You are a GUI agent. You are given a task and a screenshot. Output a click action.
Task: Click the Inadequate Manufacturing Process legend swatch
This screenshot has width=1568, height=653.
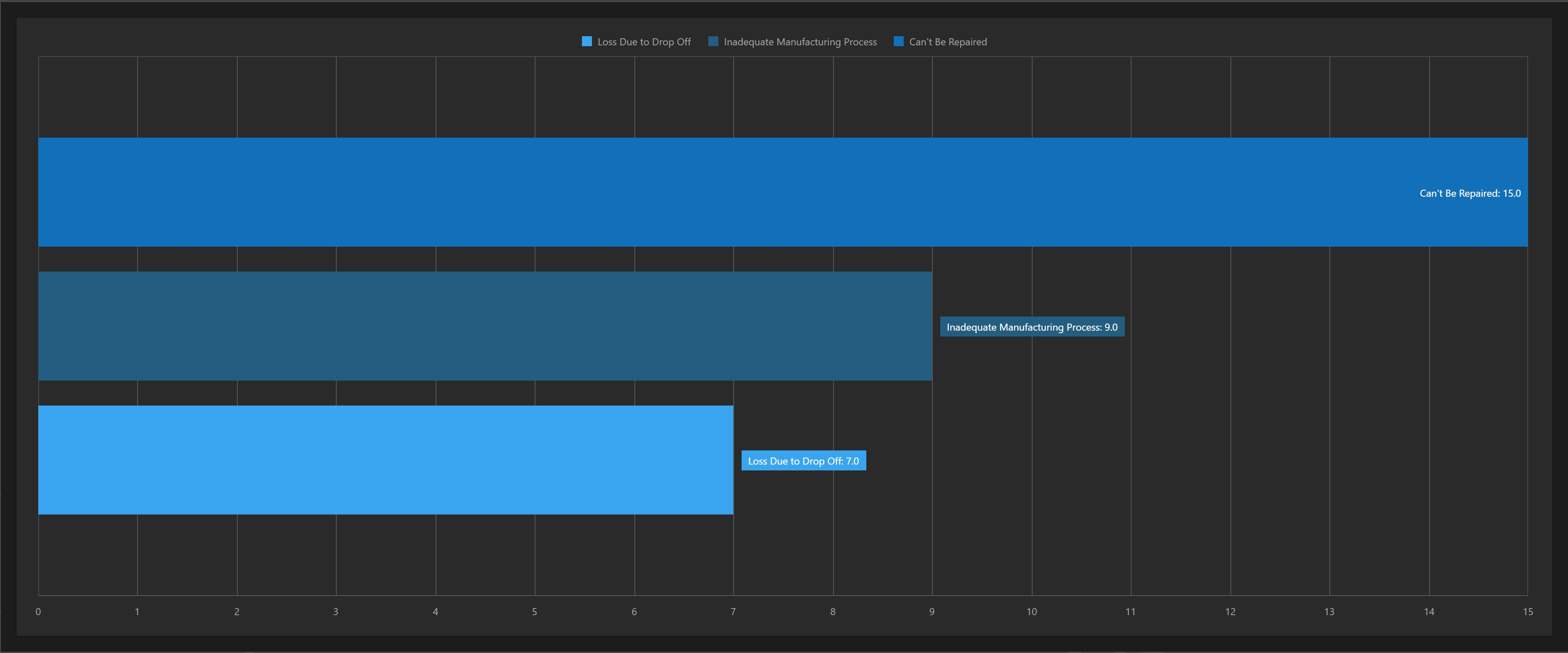click(x=713, y=42)
